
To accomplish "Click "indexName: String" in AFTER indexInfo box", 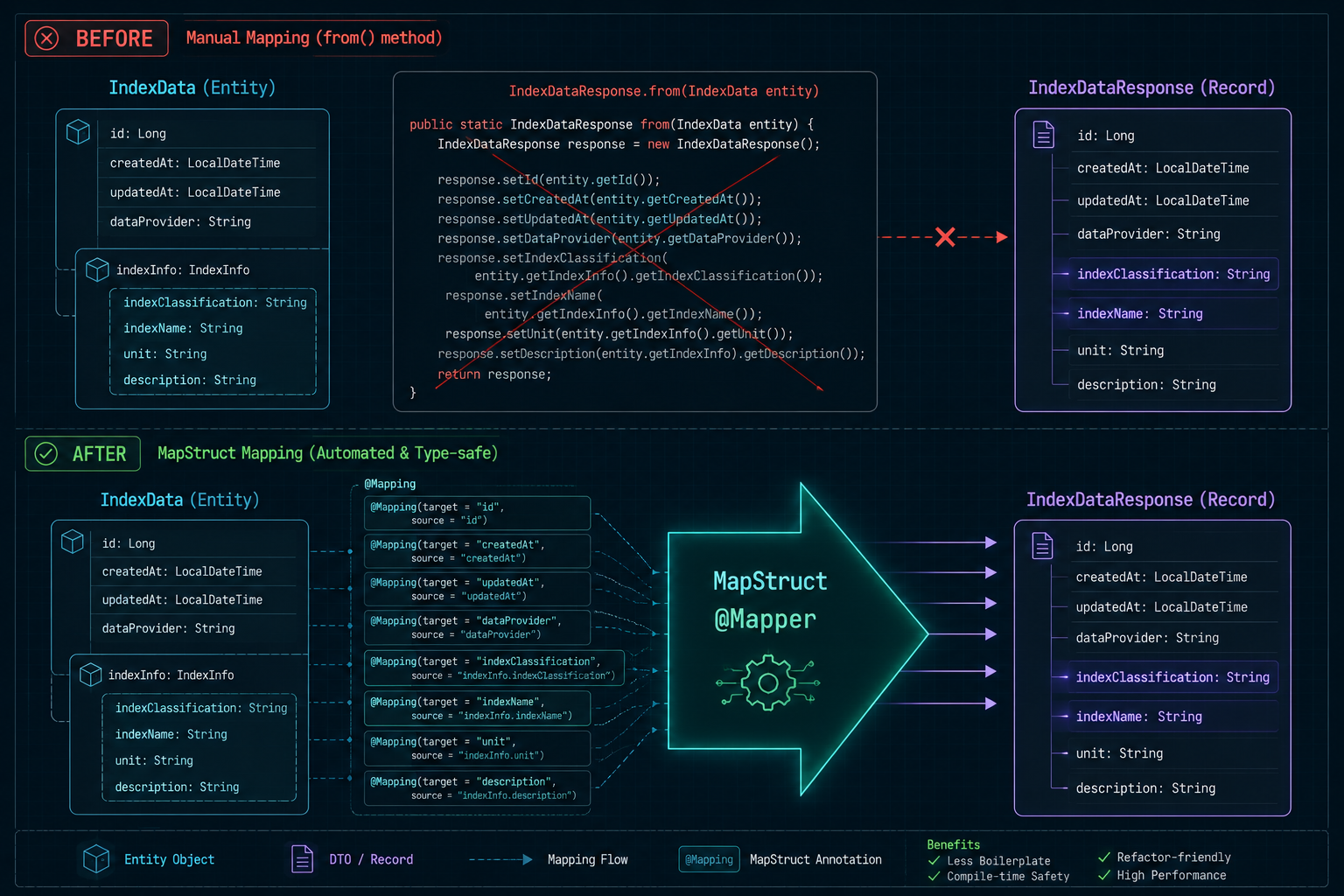I will pyautogui.click(x=171, y=734).
